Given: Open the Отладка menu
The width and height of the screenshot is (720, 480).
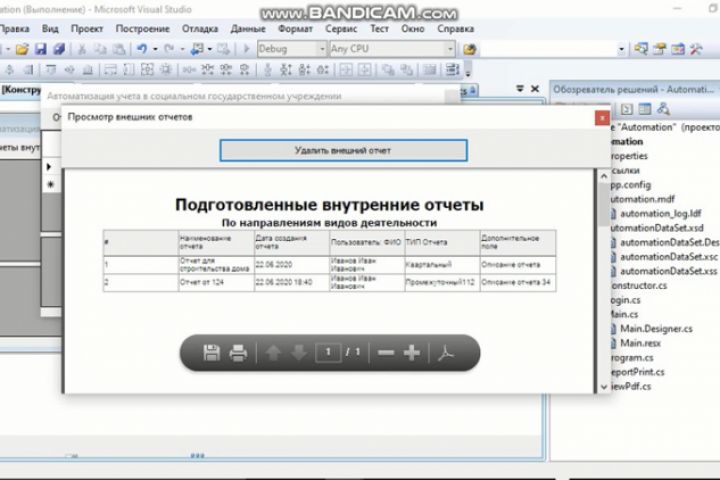Looking at the screenshot, I should (200, 28).
